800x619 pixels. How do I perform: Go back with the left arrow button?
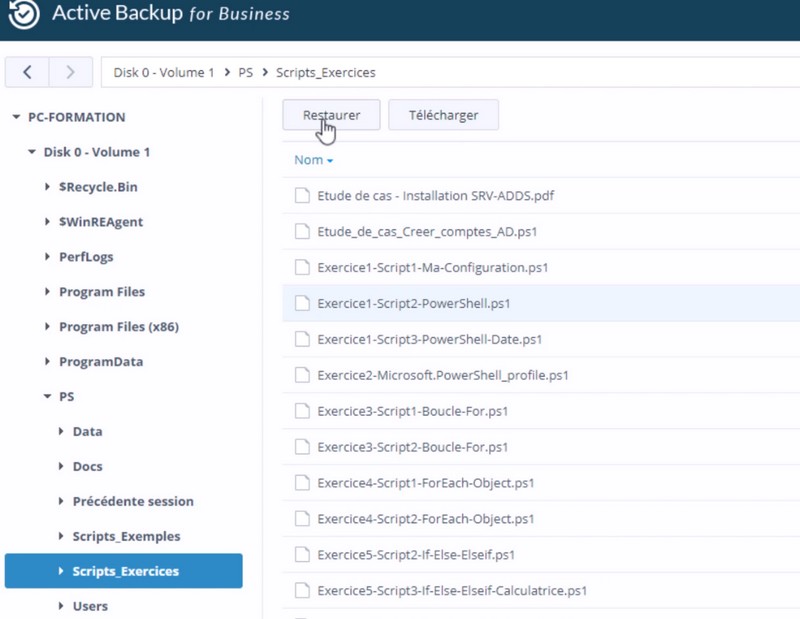point(27,72)
